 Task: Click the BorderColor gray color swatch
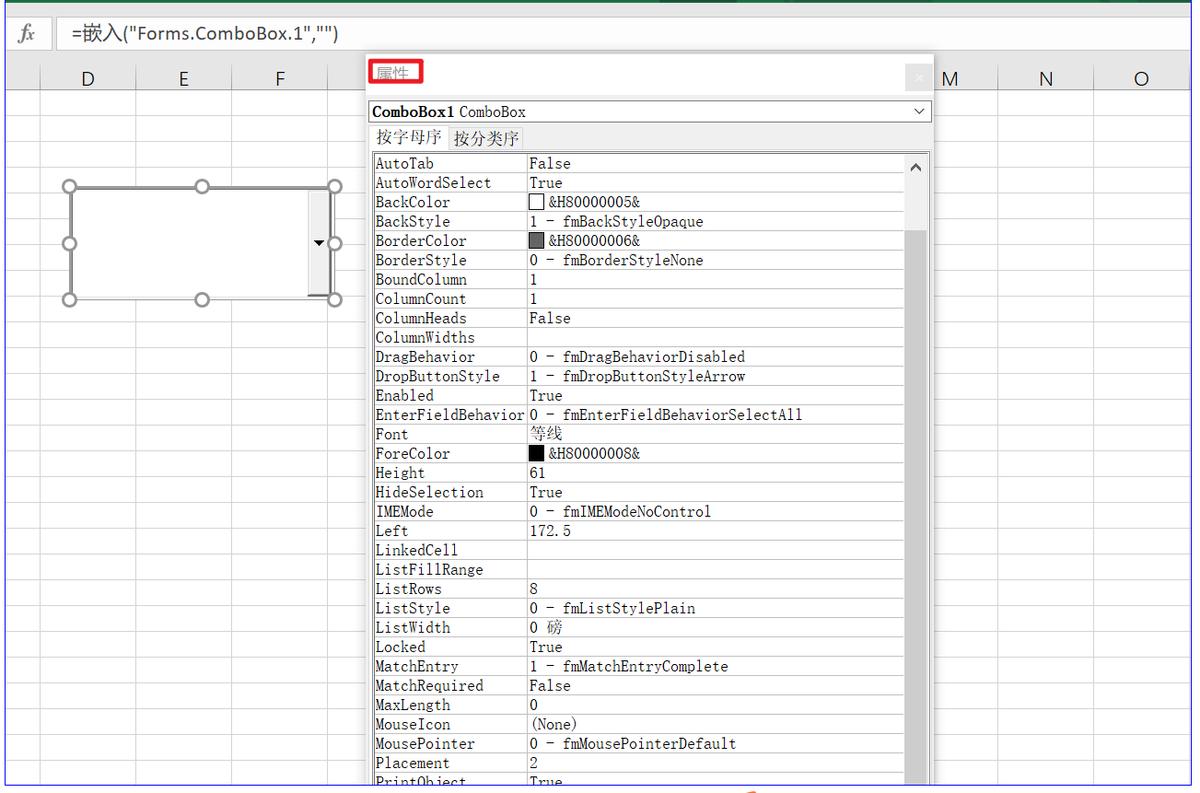[537, 241]
